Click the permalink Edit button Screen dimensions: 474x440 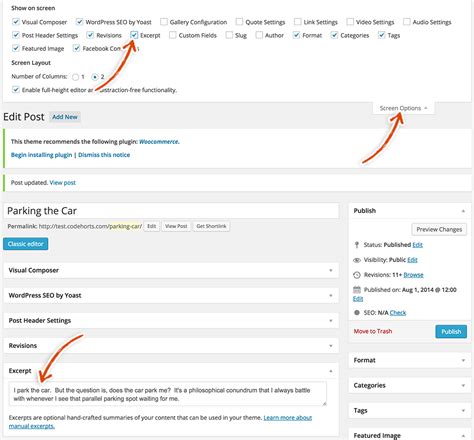[152, 226]
